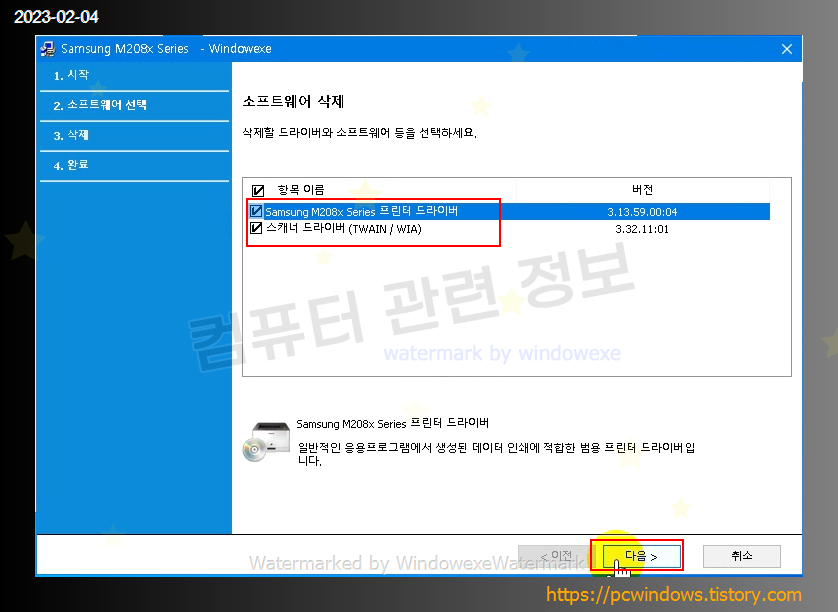Click the 항목 이름 column header
The width and height of the screenshot is (838, 612).
[300, 190]
